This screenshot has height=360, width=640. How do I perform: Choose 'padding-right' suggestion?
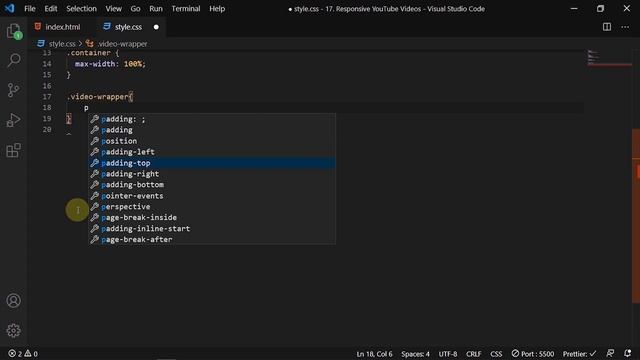coord(212,174)
